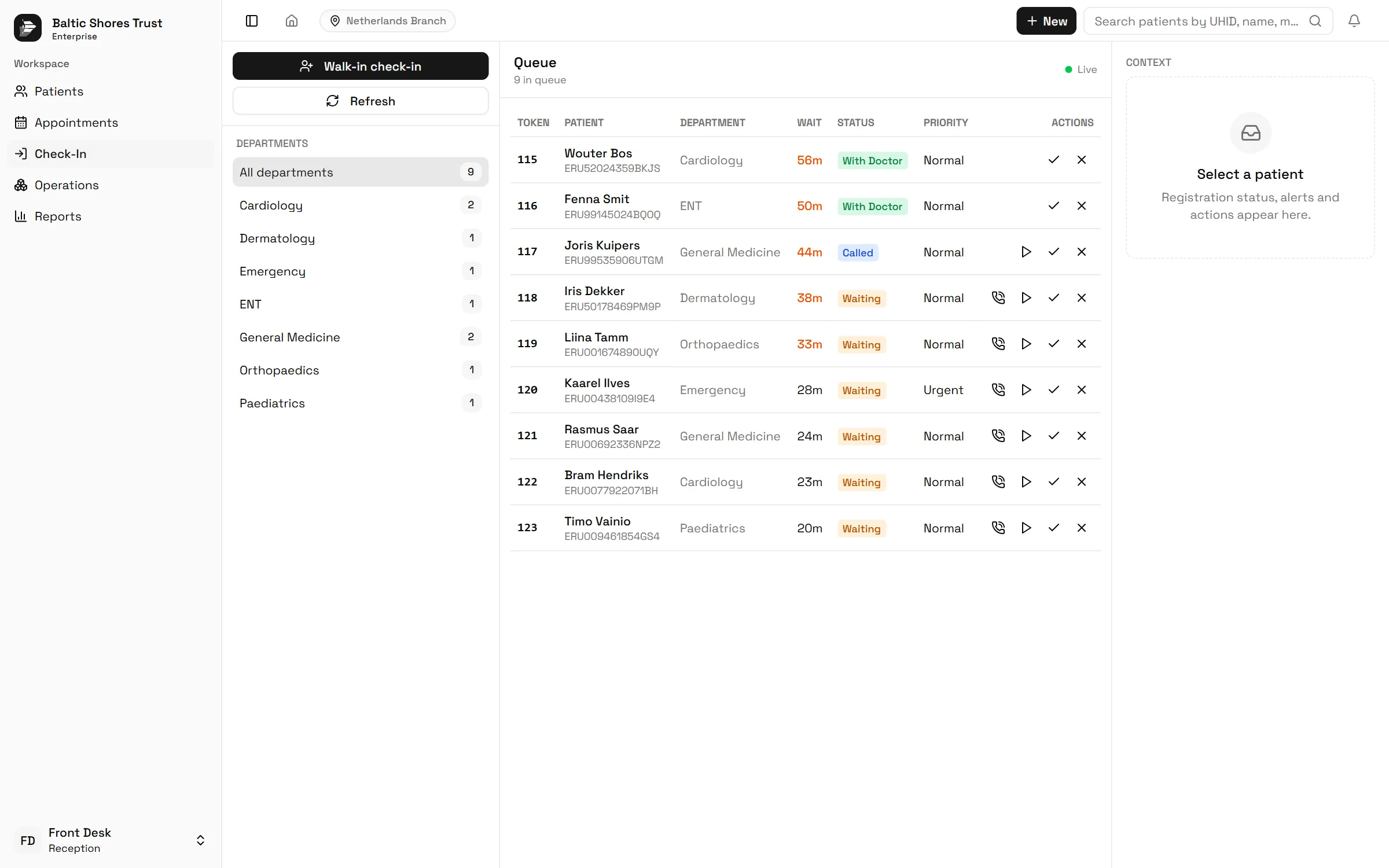Call patient Iris Dekker with phone icon
The height and width of the screenshot is (868, 1389).
pyautogui.click(x=998, y=297)
